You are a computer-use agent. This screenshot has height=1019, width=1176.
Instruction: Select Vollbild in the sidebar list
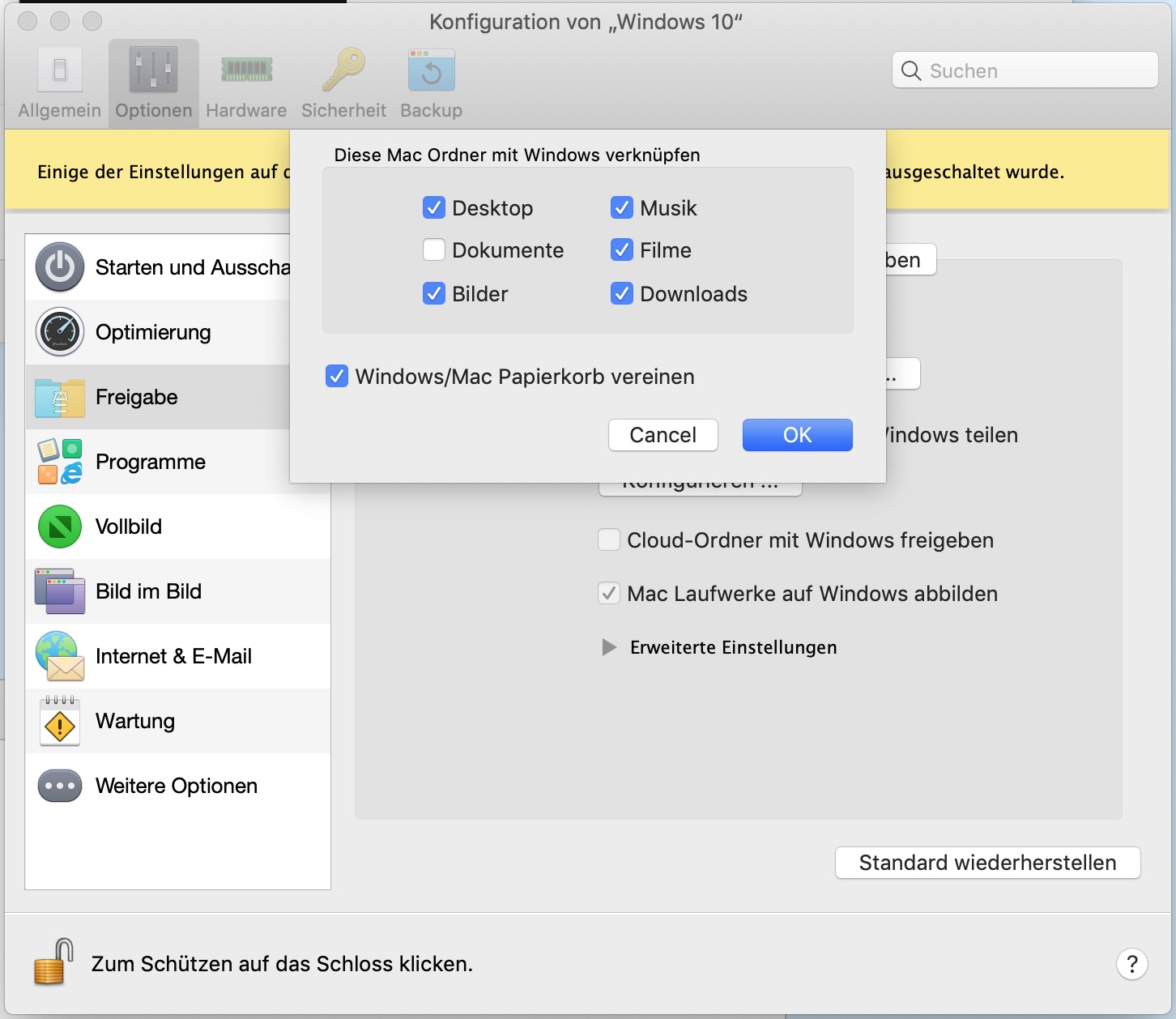click(178, 527)
